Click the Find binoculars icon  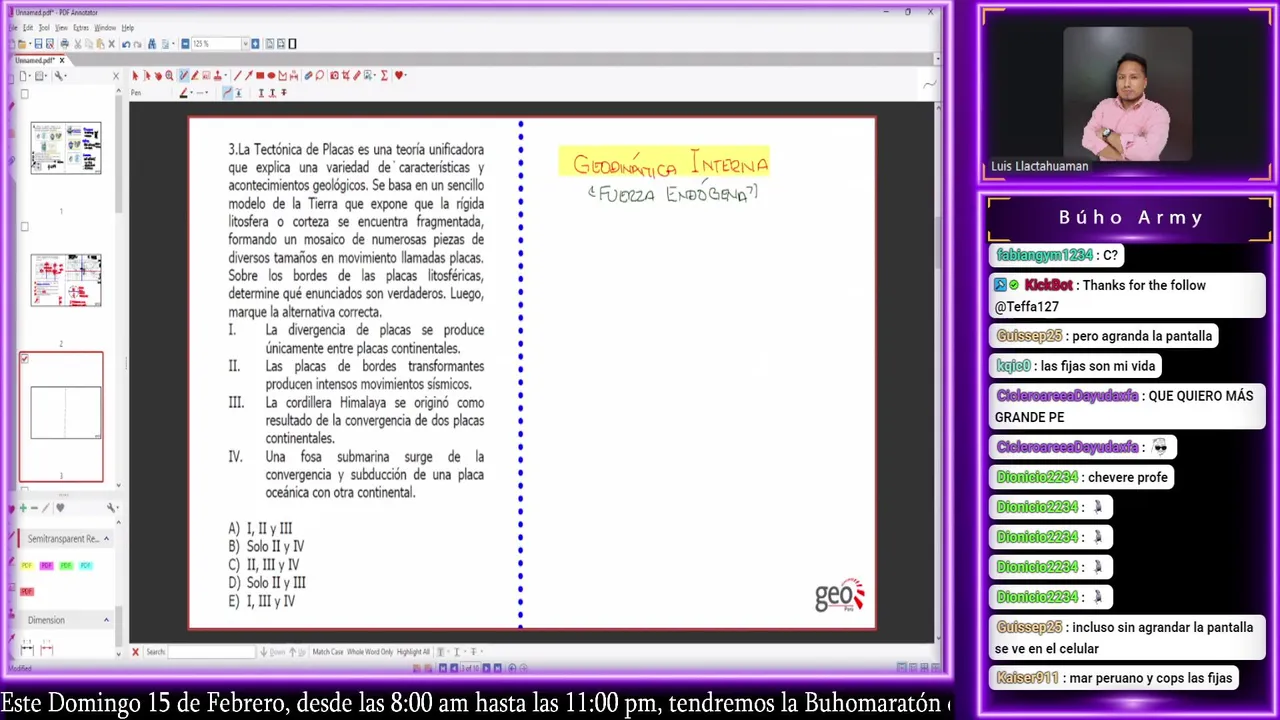[x=152, y=44]
